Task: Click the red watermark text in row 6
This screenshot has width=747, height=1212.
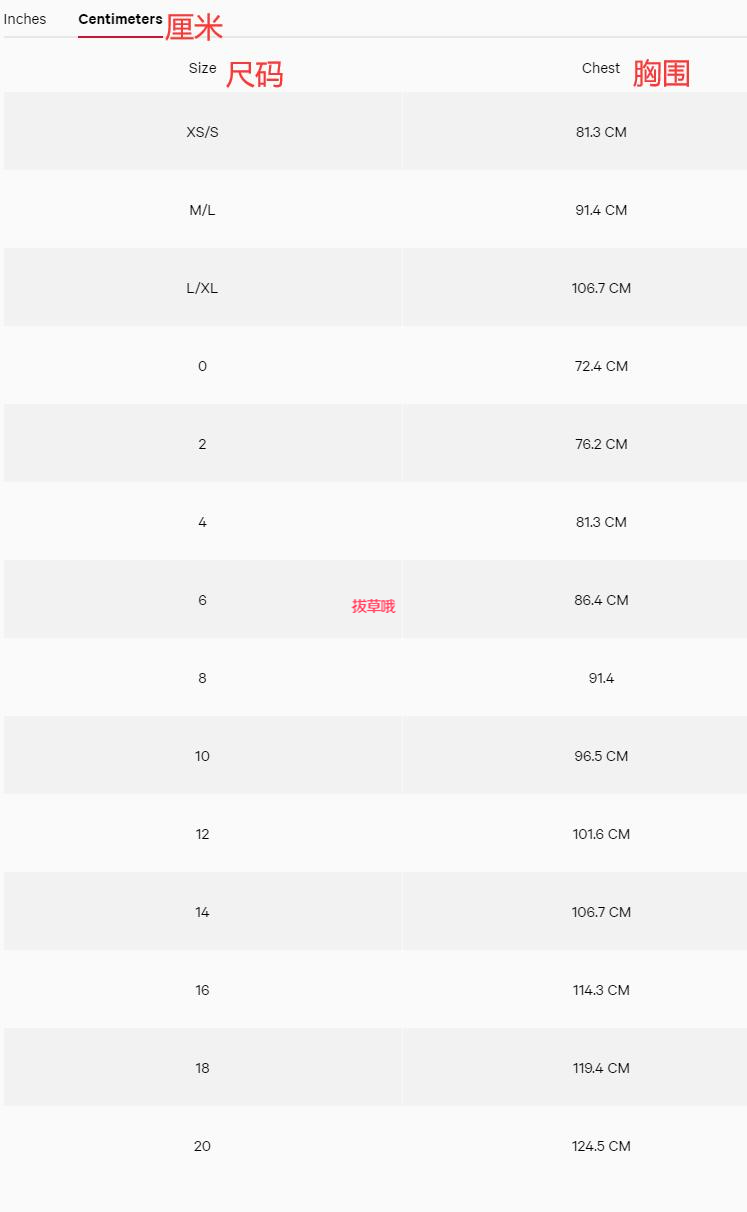Action: (x=373, y=606)
